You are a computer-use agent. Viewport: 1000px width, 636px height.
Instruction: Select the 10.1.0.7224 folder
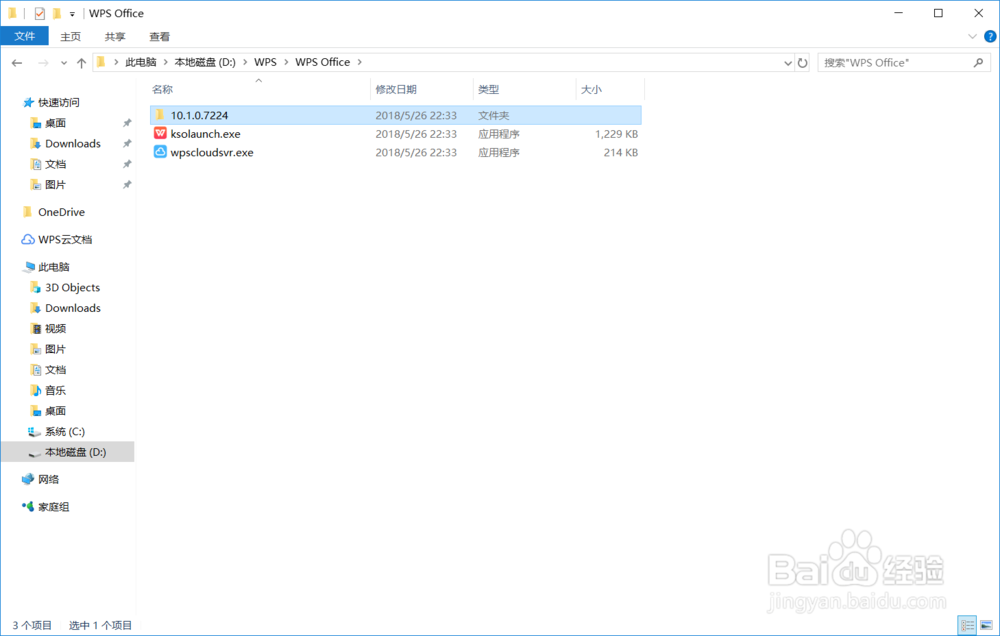coord(395,115)
